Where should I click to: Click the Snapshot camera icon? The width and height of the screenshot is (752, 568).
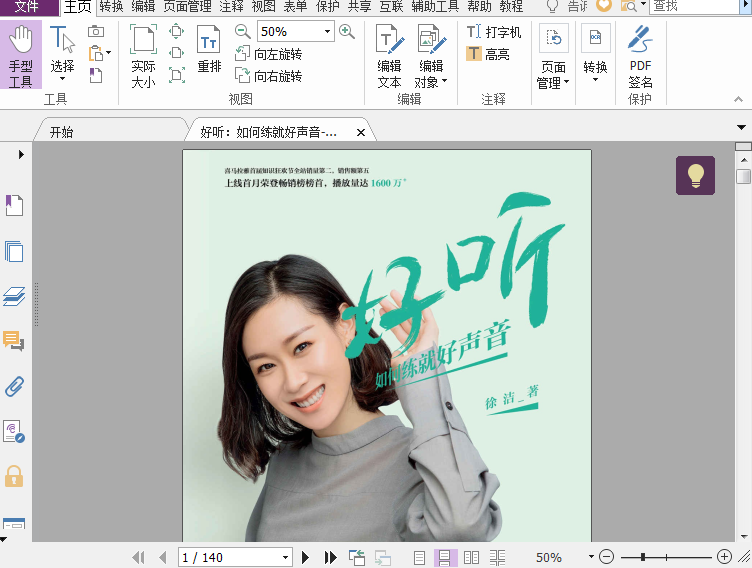pyautogui.click(x=96, y=32)
